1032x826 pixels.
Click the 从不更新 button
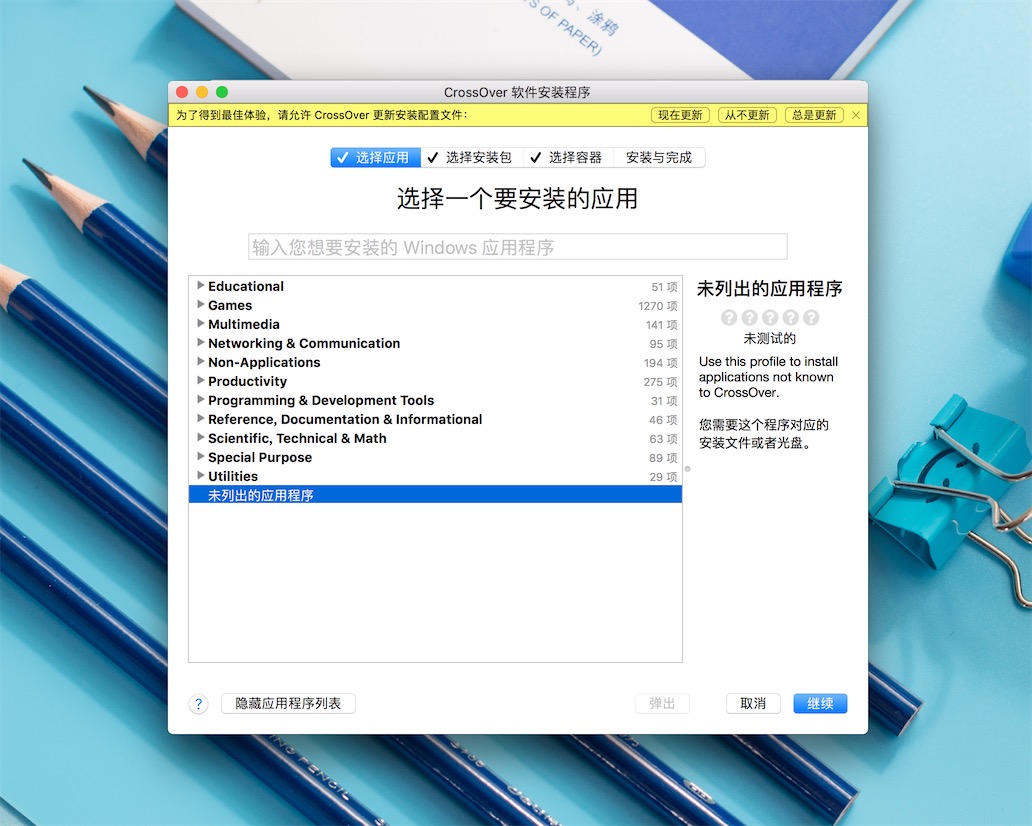(746, 115)
